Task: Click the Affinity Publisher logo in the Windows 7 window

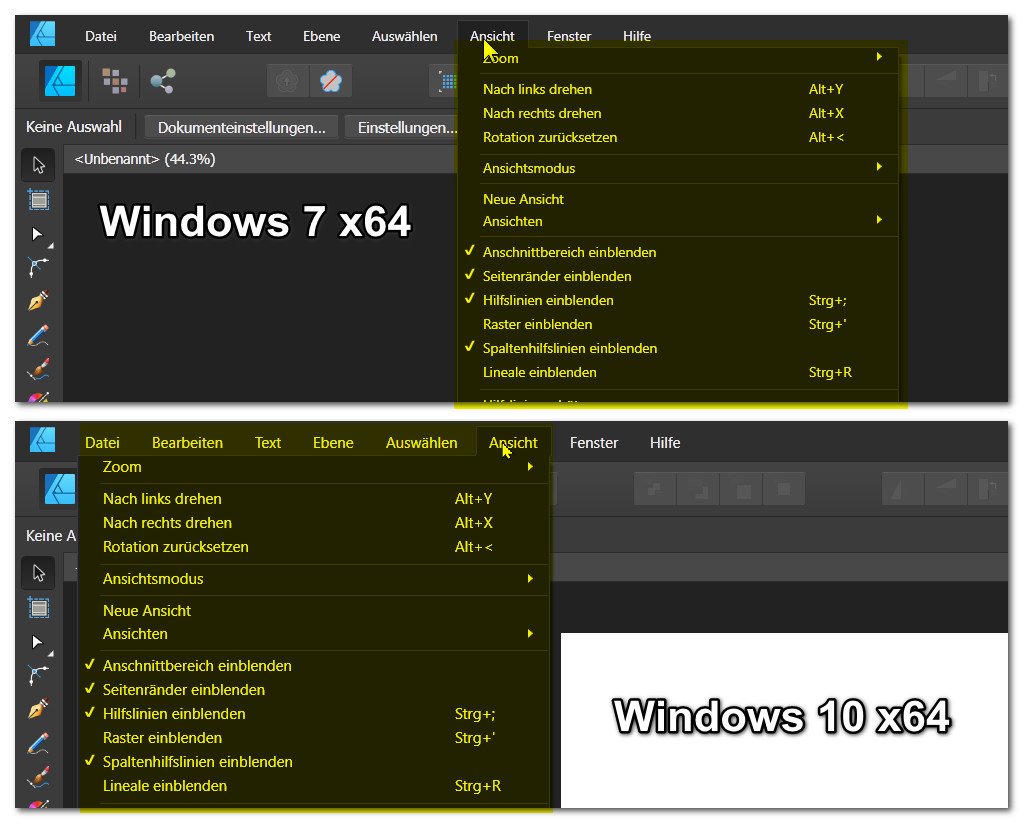Action: tap(42, 34)
